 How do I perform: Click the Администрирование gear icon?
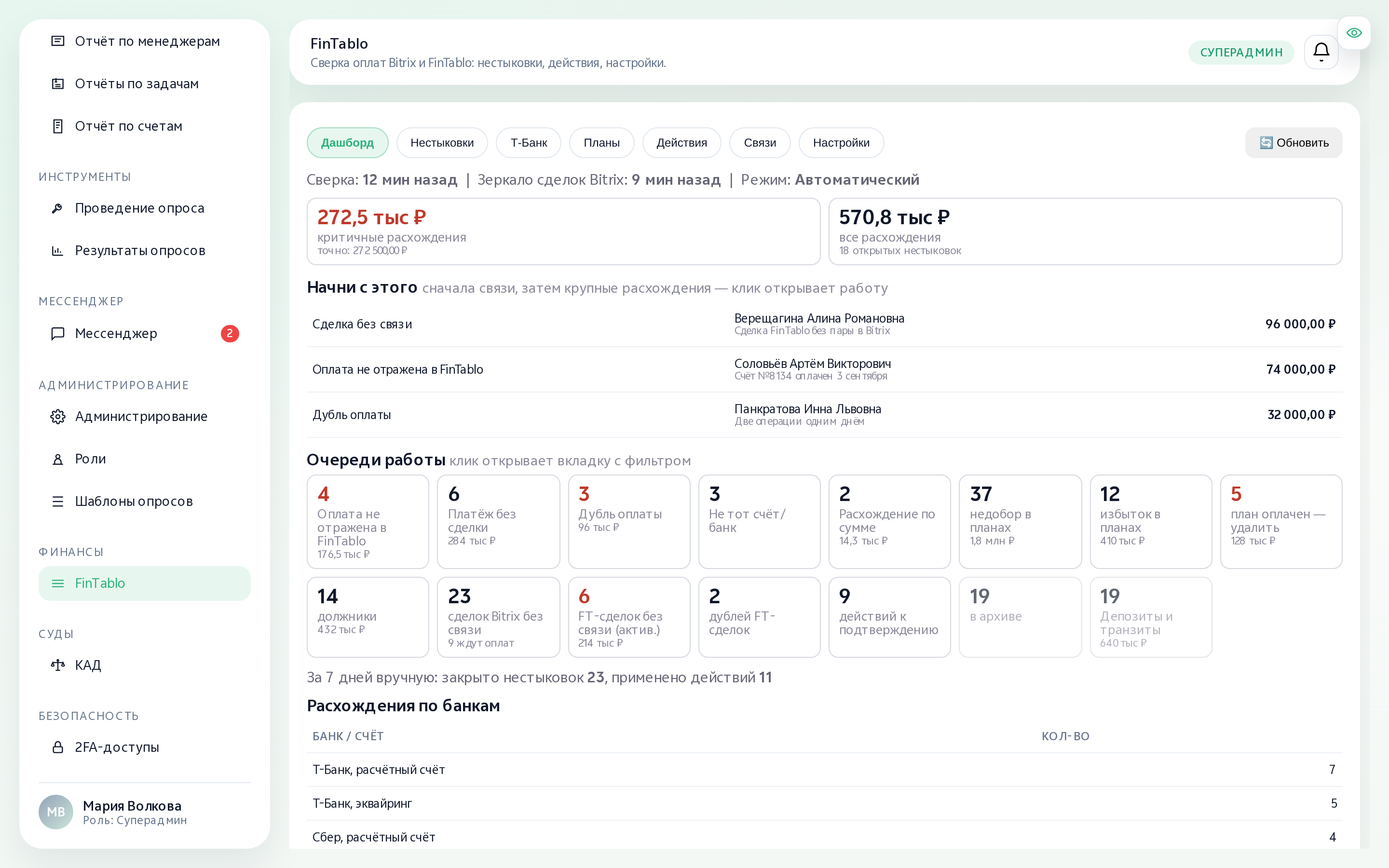pyautogui.click(x=57, y=417)
